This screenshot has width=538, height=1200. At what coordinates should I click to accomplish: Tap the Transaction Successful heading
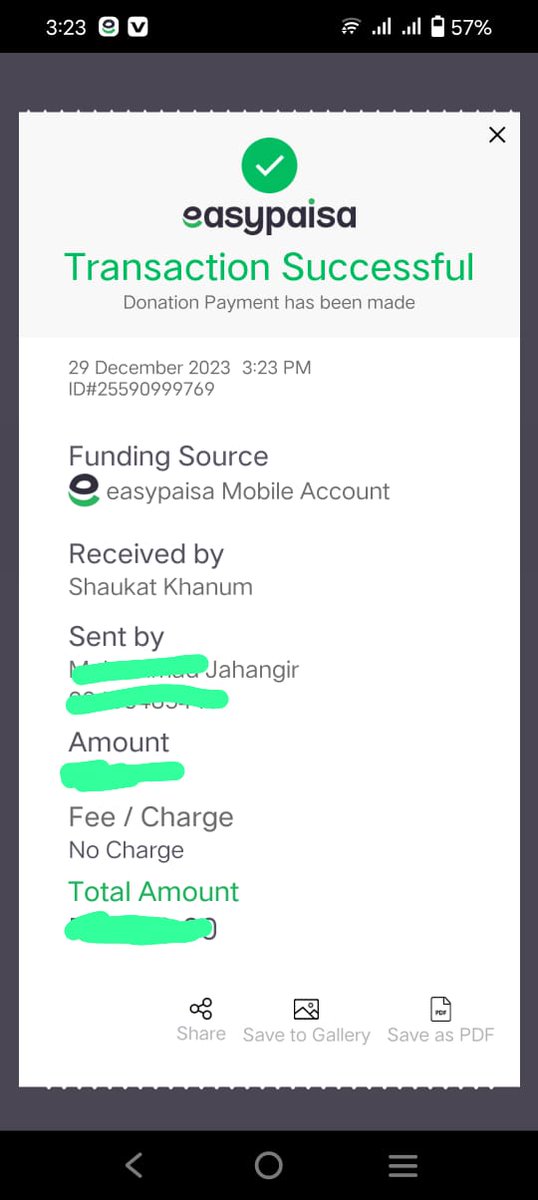pos(269,267)
